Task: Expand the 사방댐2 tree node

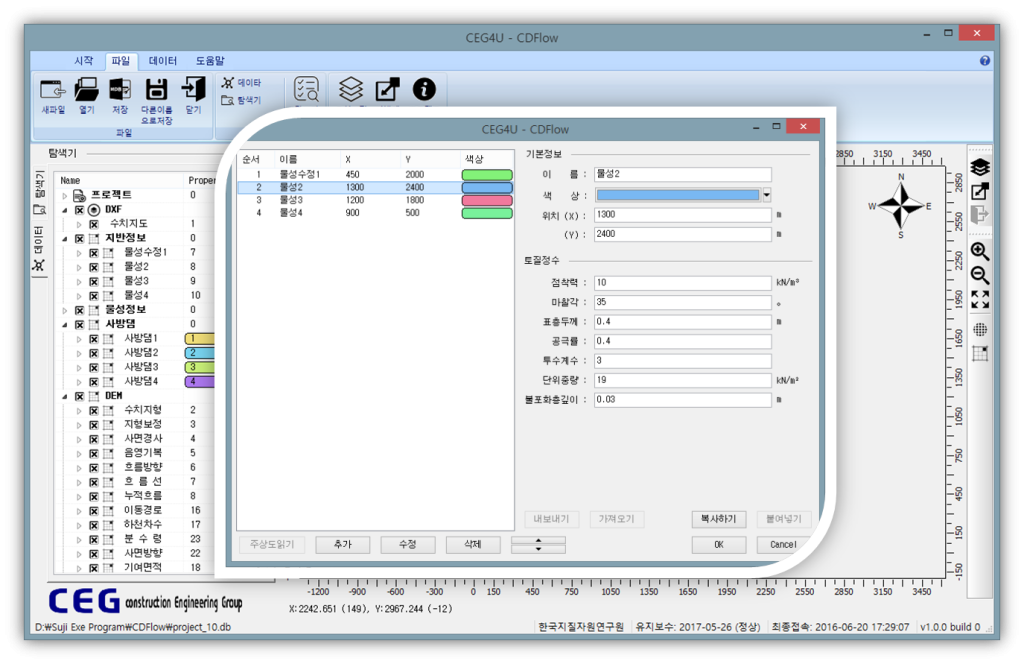Action: click(79, 353)
